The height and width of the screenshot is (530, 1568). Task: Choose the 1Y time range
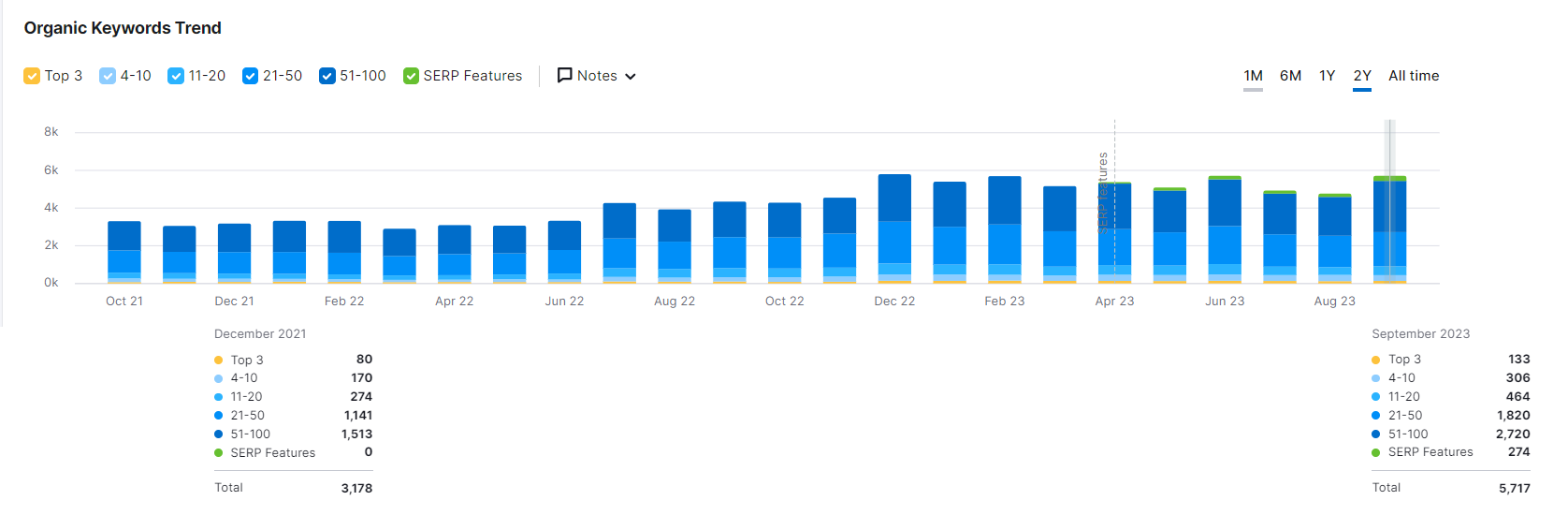point(1327,76)
